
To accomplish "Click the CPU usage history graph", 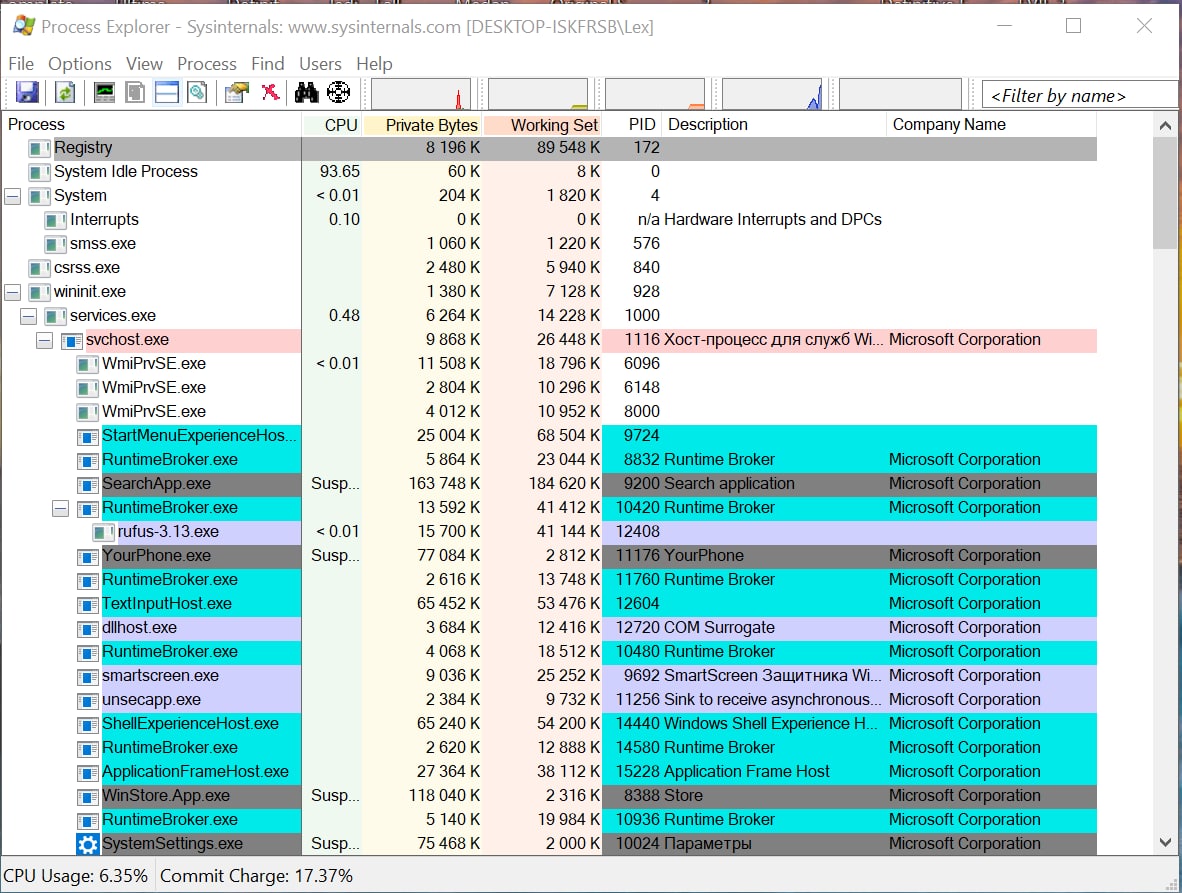I will coord(420,94).
